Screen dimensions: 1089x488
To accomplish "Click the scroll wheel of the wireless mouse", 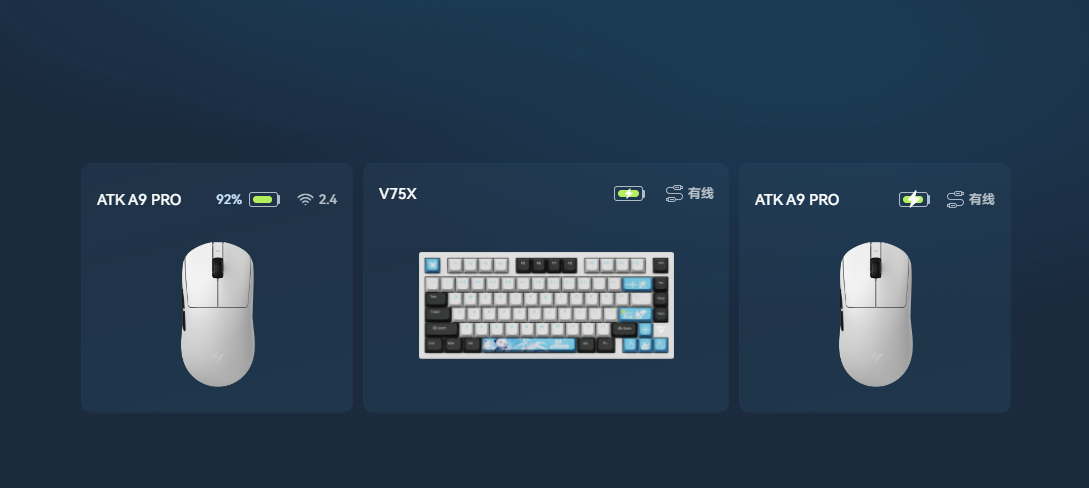I will [217, 268].
